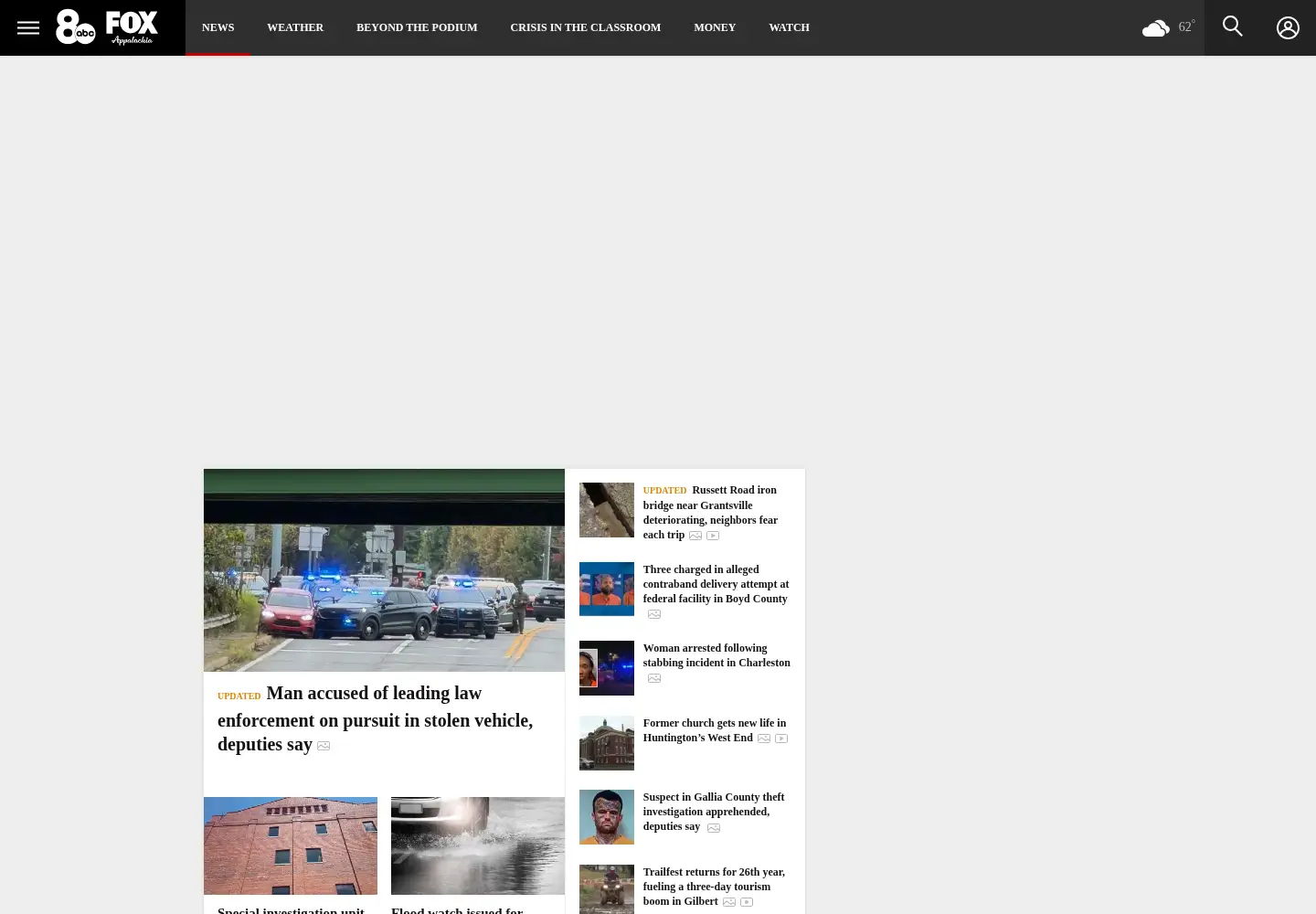This screenshot has height=914, width=1316.
Task: Click the gallery icon on Boyd County story
Action: 654,614
